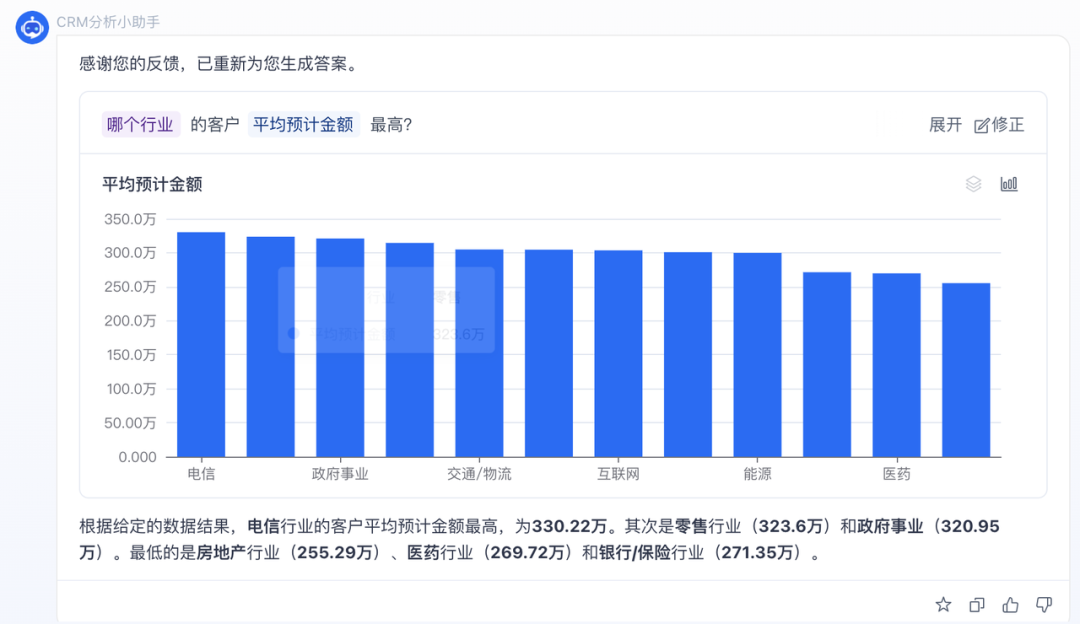Click the 修正 button next to 展开

tap(1000, 124)
